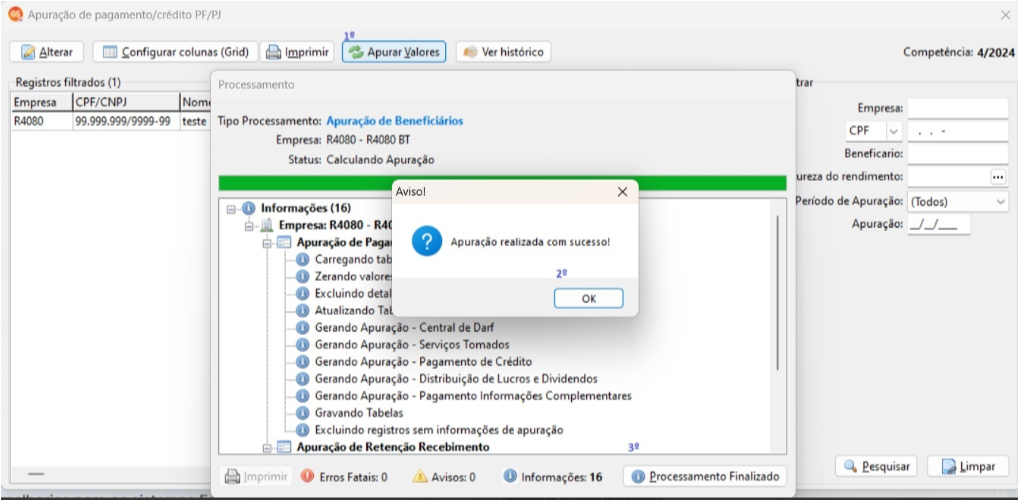Click the Alterar edit icon
This screenshot has height=500, width=1020.
[x=28, y=52]
